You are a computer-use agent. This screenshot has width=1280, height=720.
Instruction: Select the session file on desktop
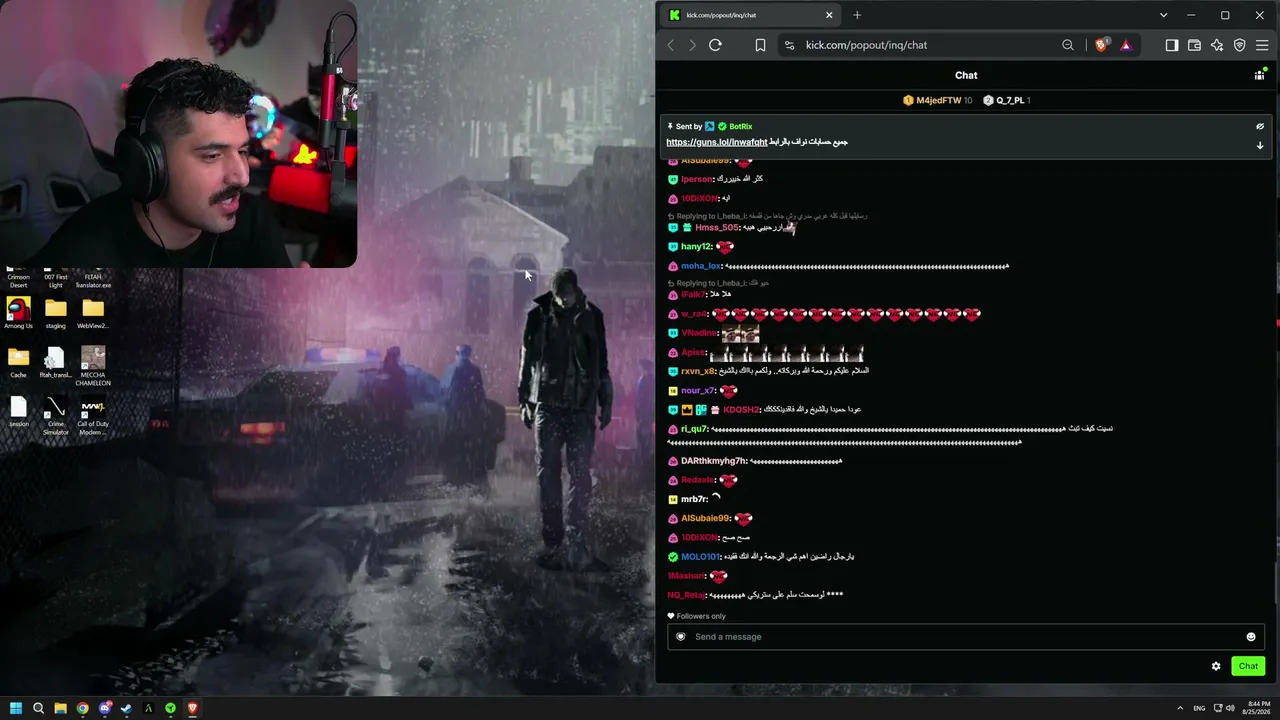(18, 411)
